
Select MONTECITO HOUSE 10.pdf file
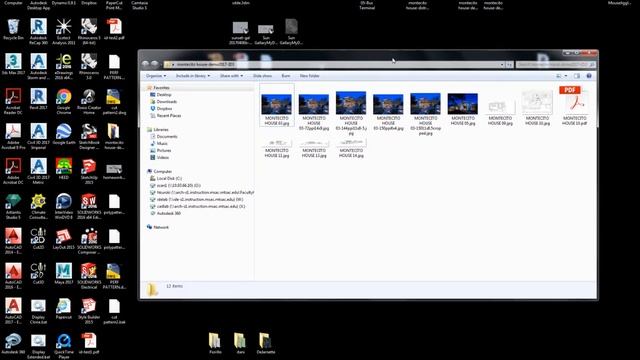(574, 106)
